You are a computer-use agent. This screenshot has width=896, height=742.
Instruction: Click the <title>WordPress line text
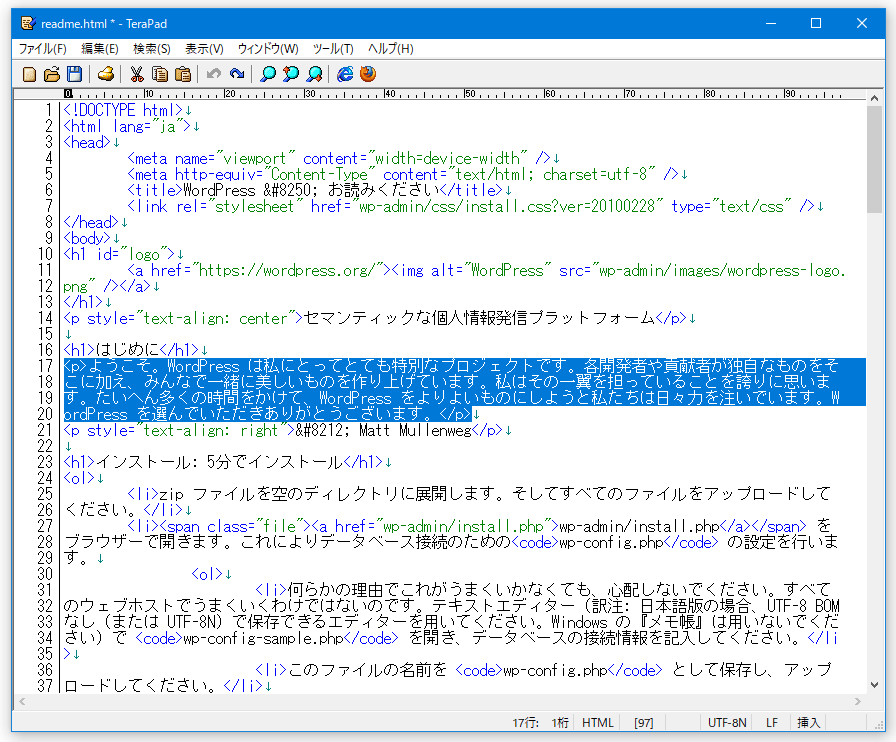tap(315, 190)
